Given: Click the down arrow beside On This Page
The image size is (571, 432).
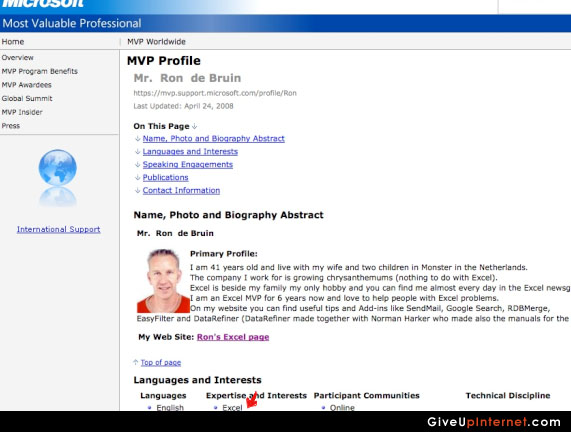Looking at the screenshot, I should coord(194,126).
